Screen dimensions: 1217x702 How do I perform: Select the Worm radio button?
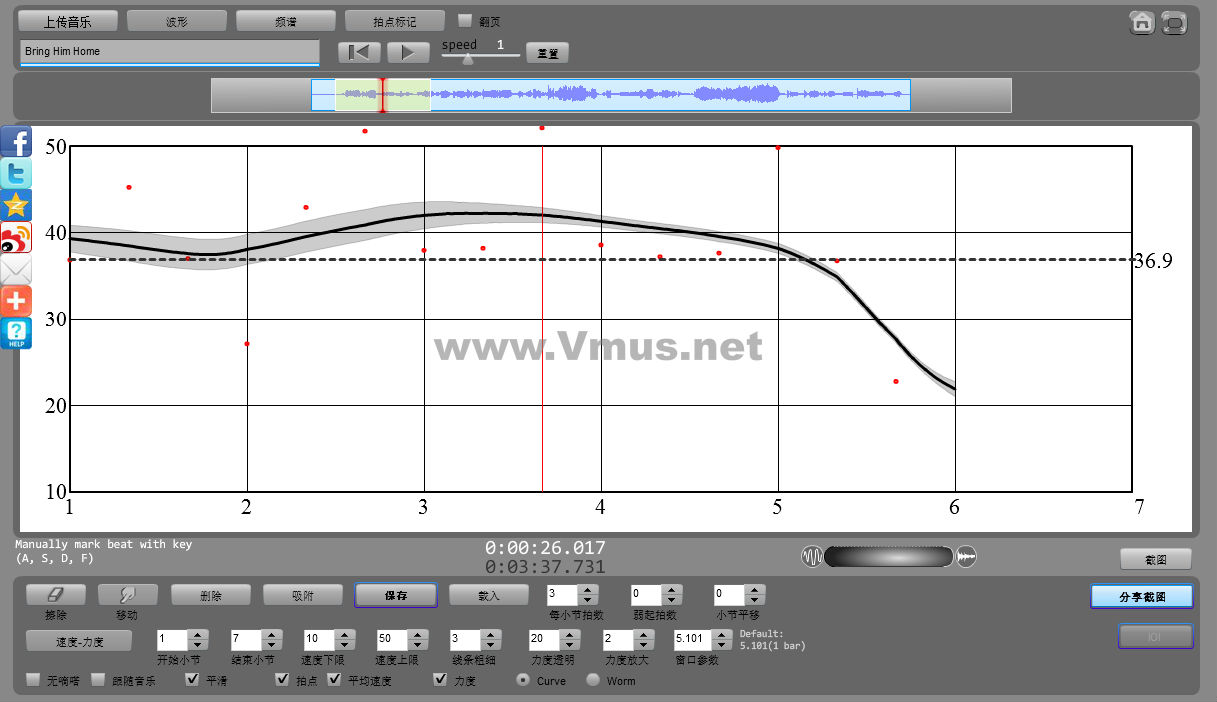click(593, 681)
